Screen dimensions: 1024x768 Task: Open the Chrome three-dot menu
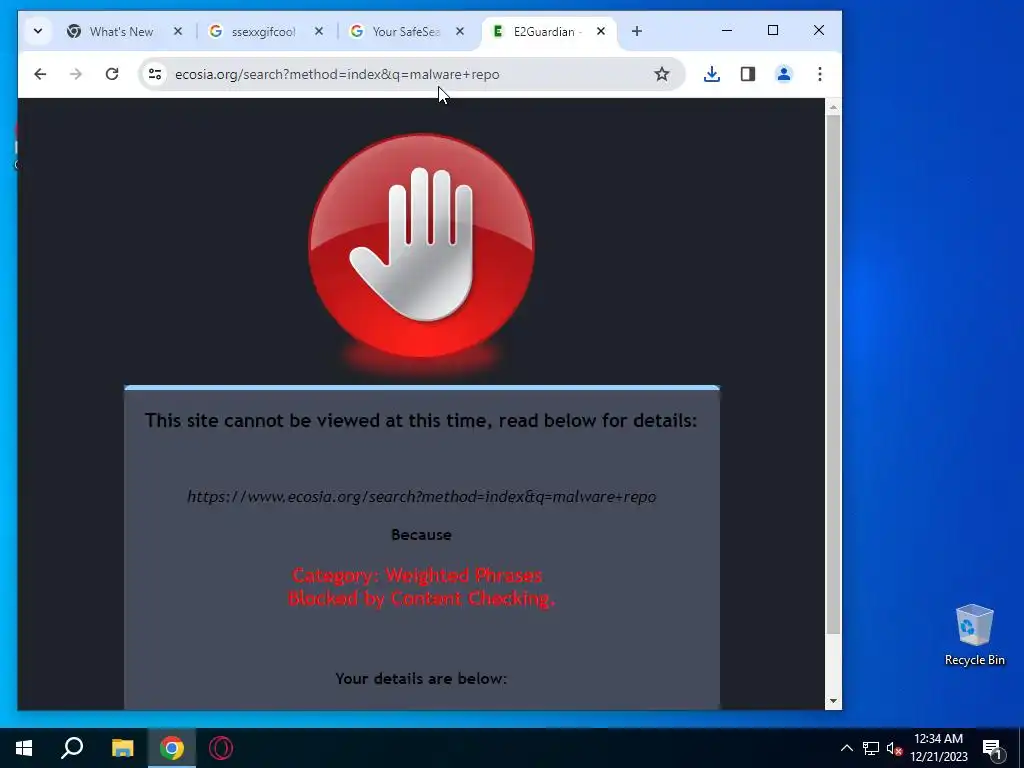tap(820, 74)
